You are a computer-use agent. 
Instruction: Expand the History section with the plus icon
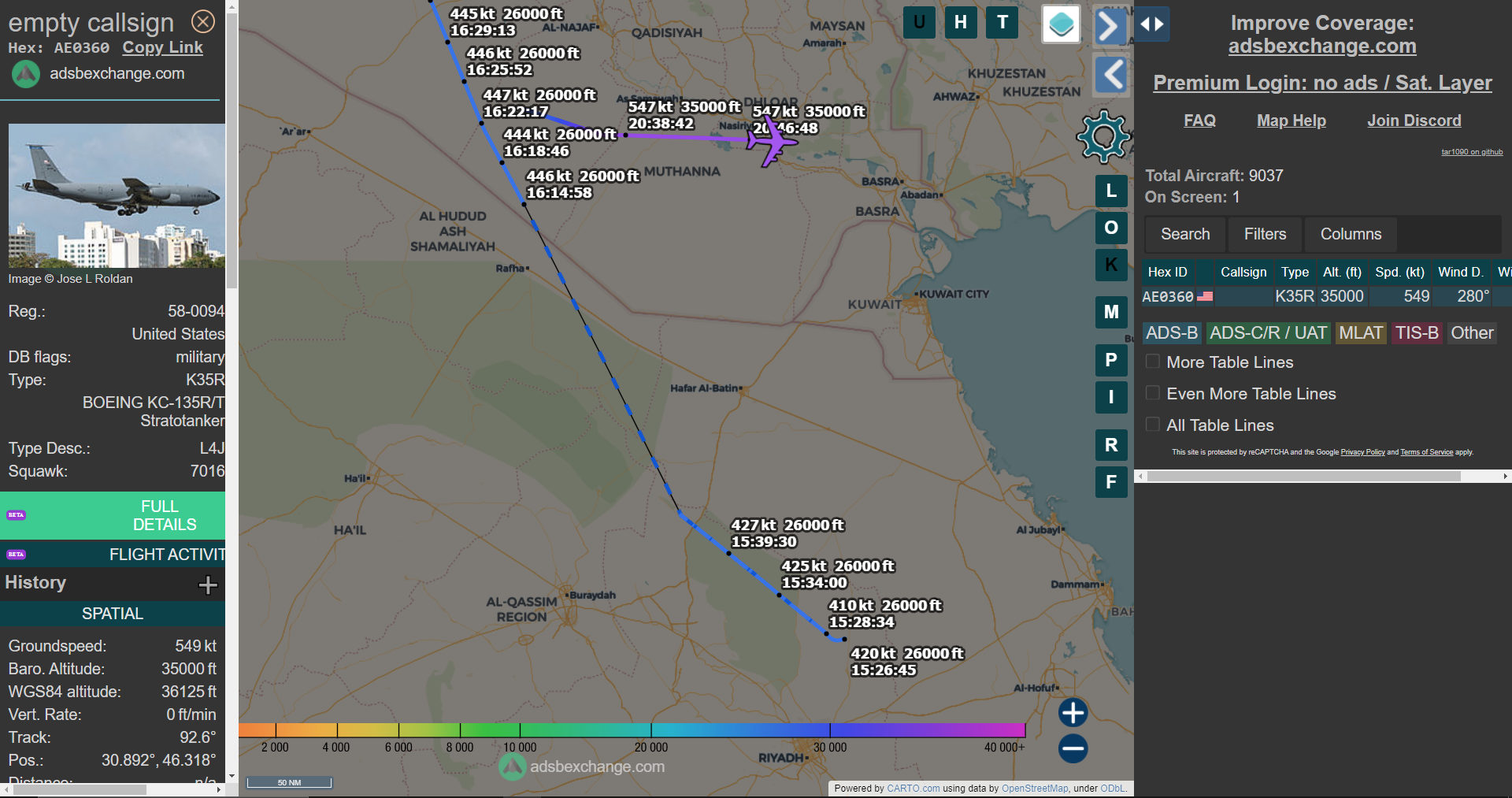pyautogui.click(x=208, y=585)
